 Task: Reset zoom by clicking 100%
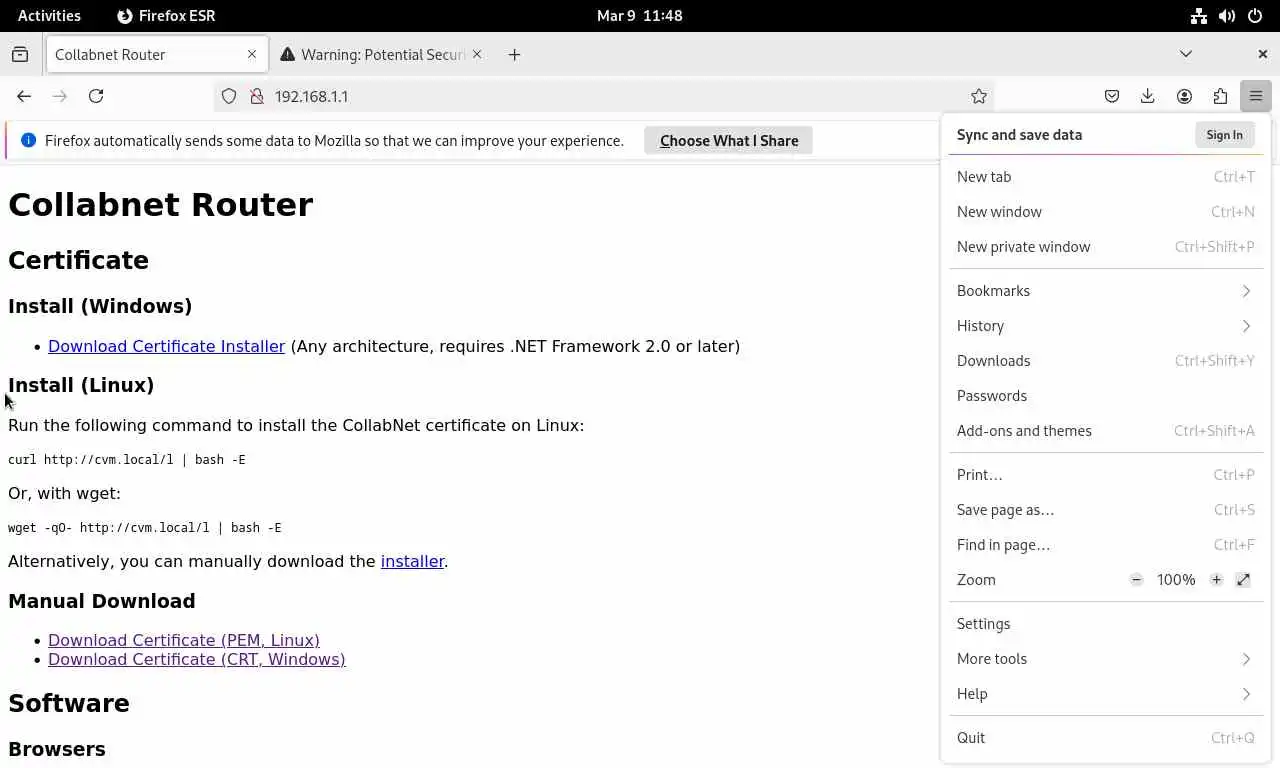tap(1176, 580)
